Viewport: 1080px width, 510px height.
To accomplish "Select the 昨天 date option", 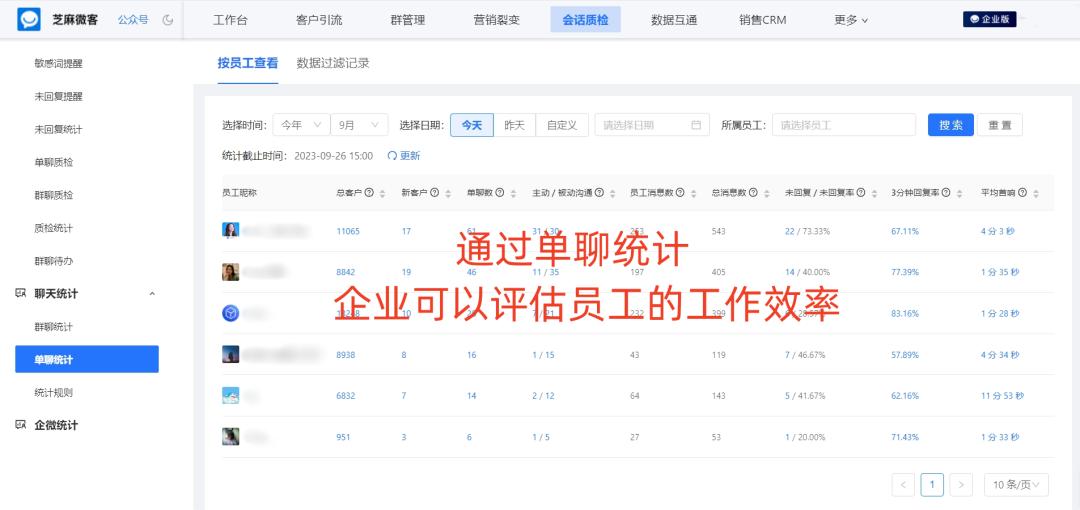I will pyautogui.click(x=515, y=125).
